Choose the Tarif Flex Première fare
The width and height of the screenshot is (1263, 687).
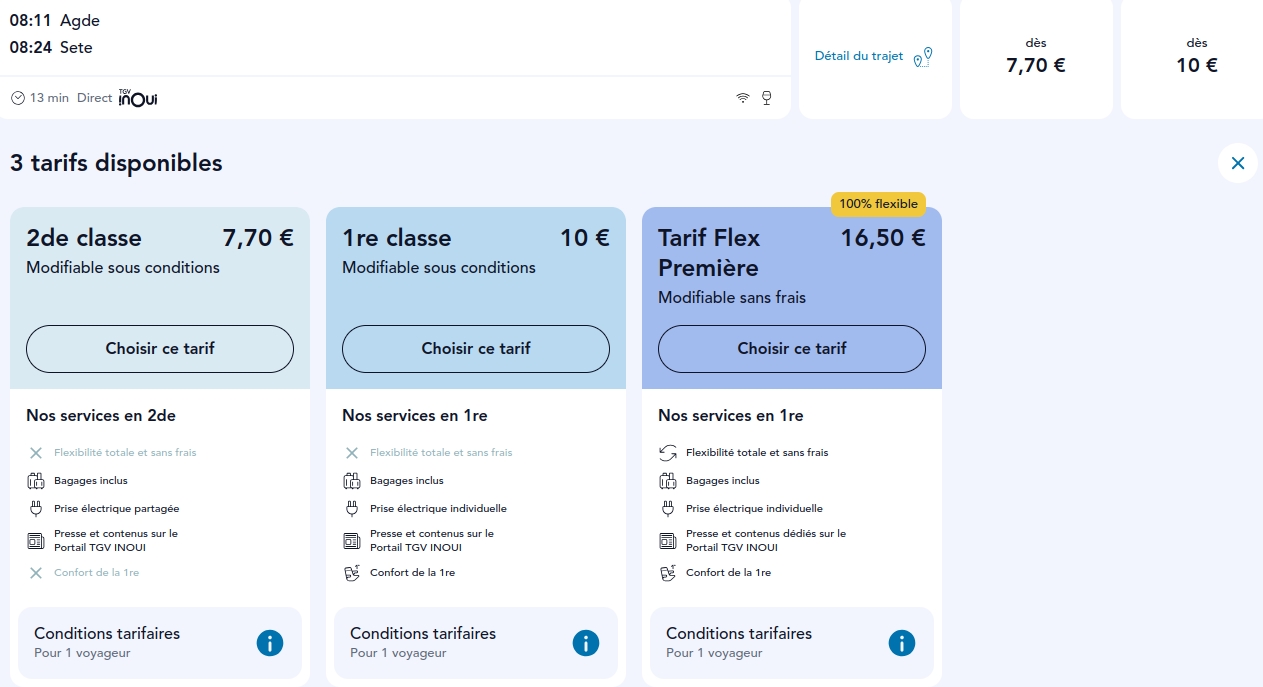pos(791,348)
